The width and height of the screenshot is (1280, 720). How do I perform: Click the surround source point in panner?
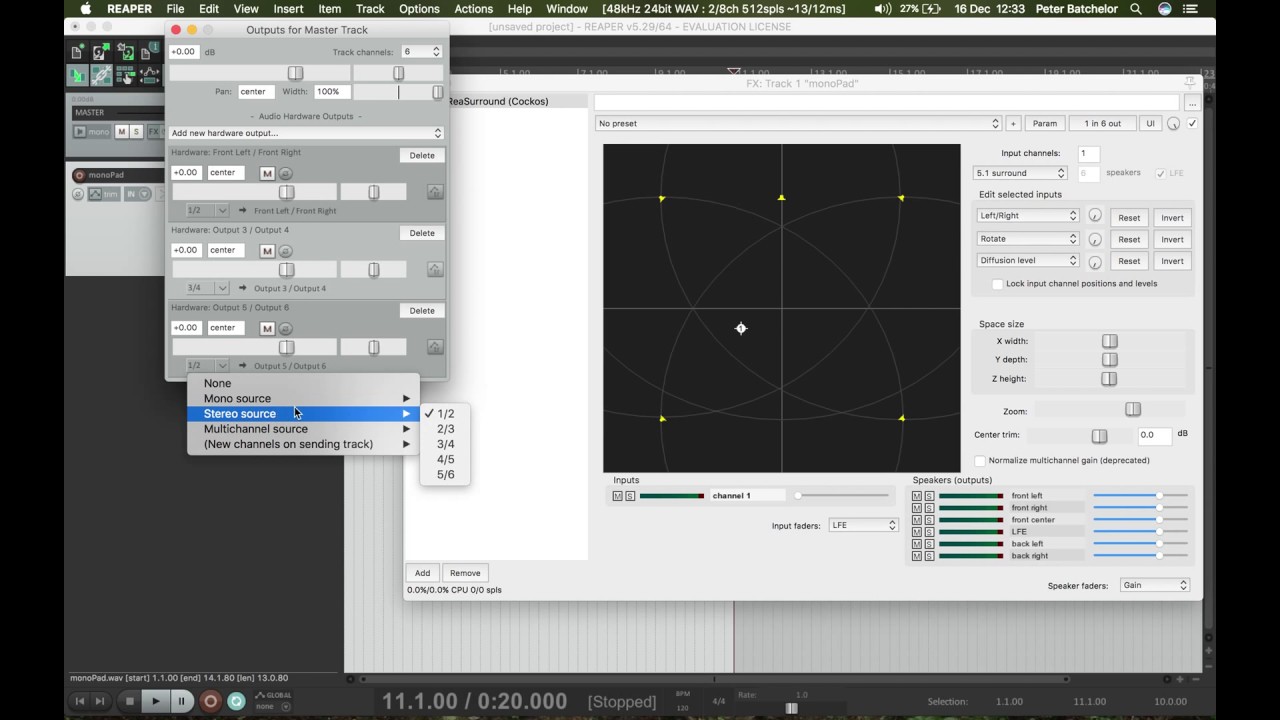[741, 328]
